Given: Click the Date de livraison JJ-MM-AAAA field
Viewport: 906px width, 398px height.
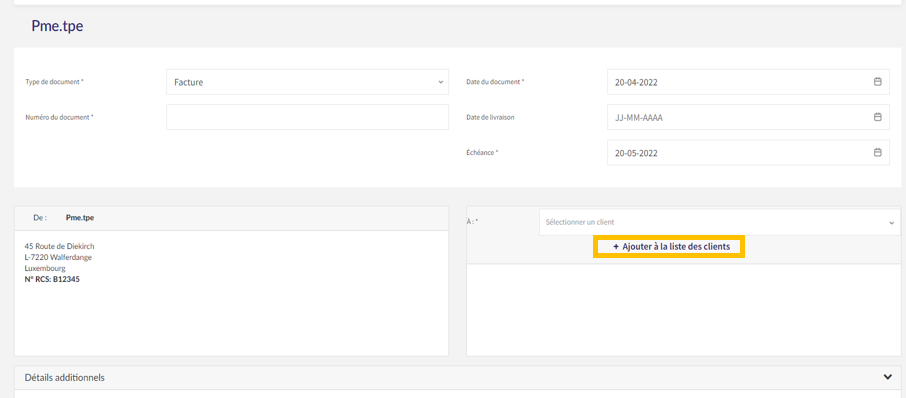Looking at the screenshot, I should [x=748, y=117].
